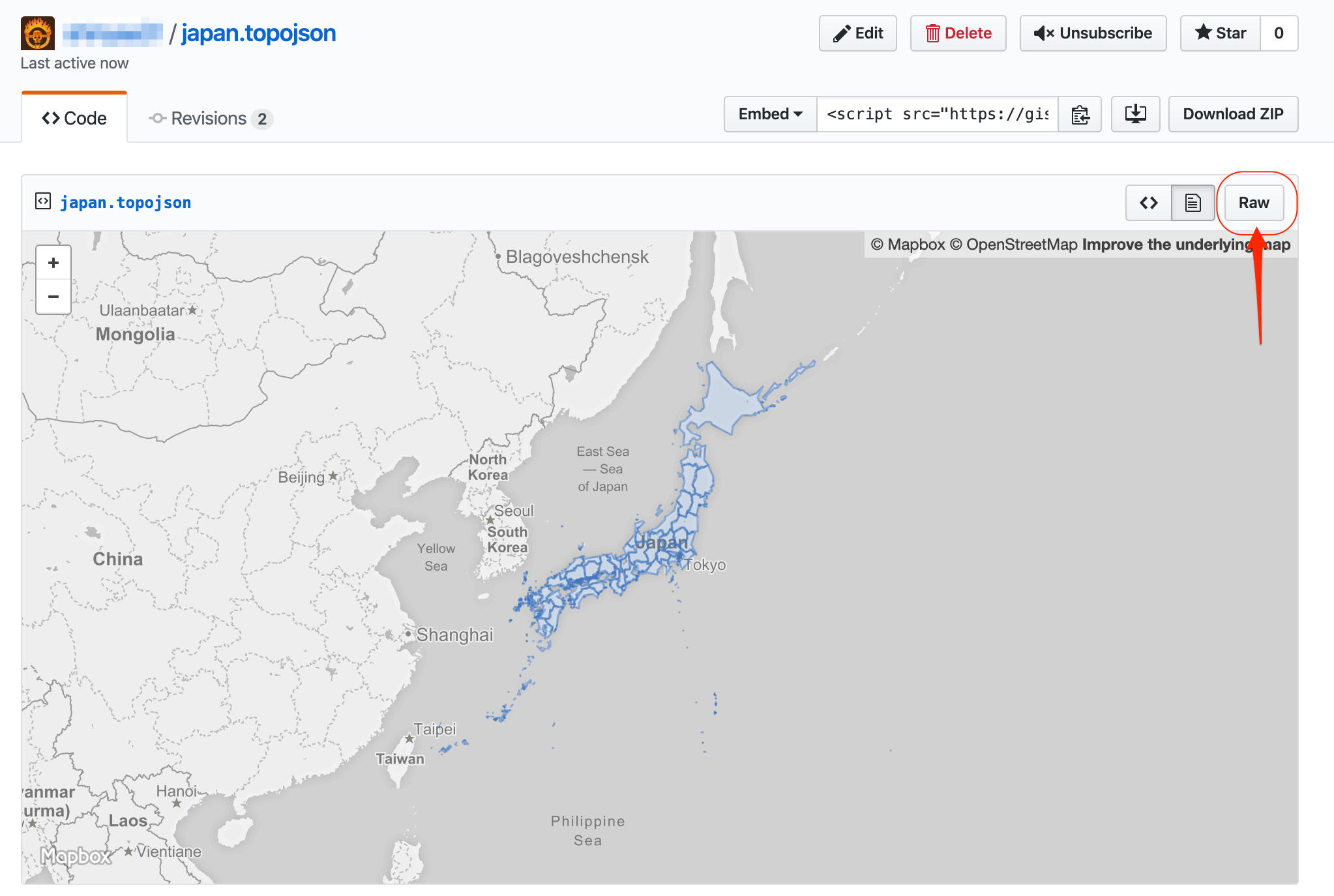This screenshot has height=896, width=1334.
Task: Click the gist owner's avatar
Action: click(37, 33)
